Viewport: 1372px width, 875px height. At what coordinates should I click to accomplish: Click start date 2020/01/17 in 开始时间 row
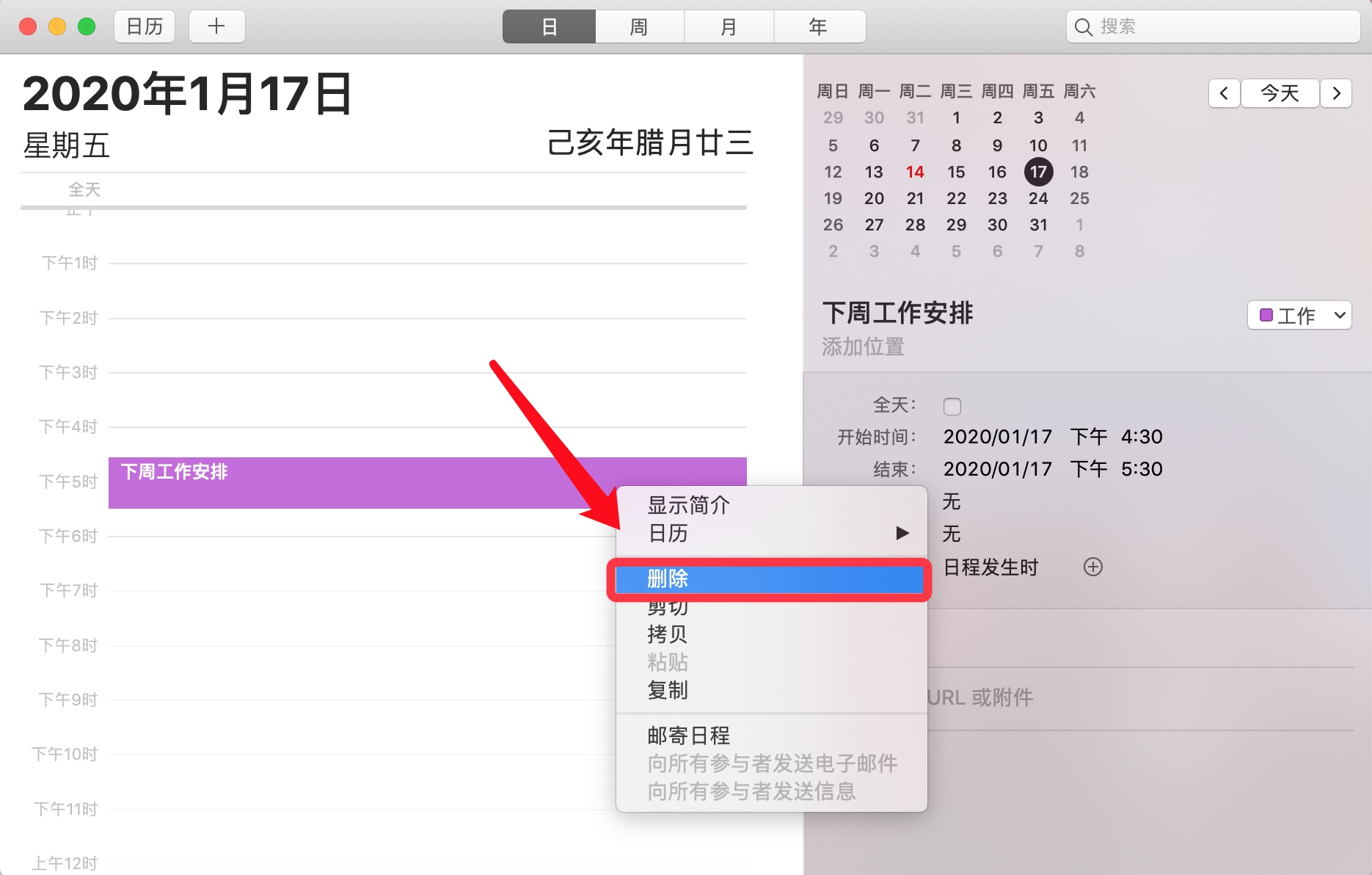click(998, 437)
